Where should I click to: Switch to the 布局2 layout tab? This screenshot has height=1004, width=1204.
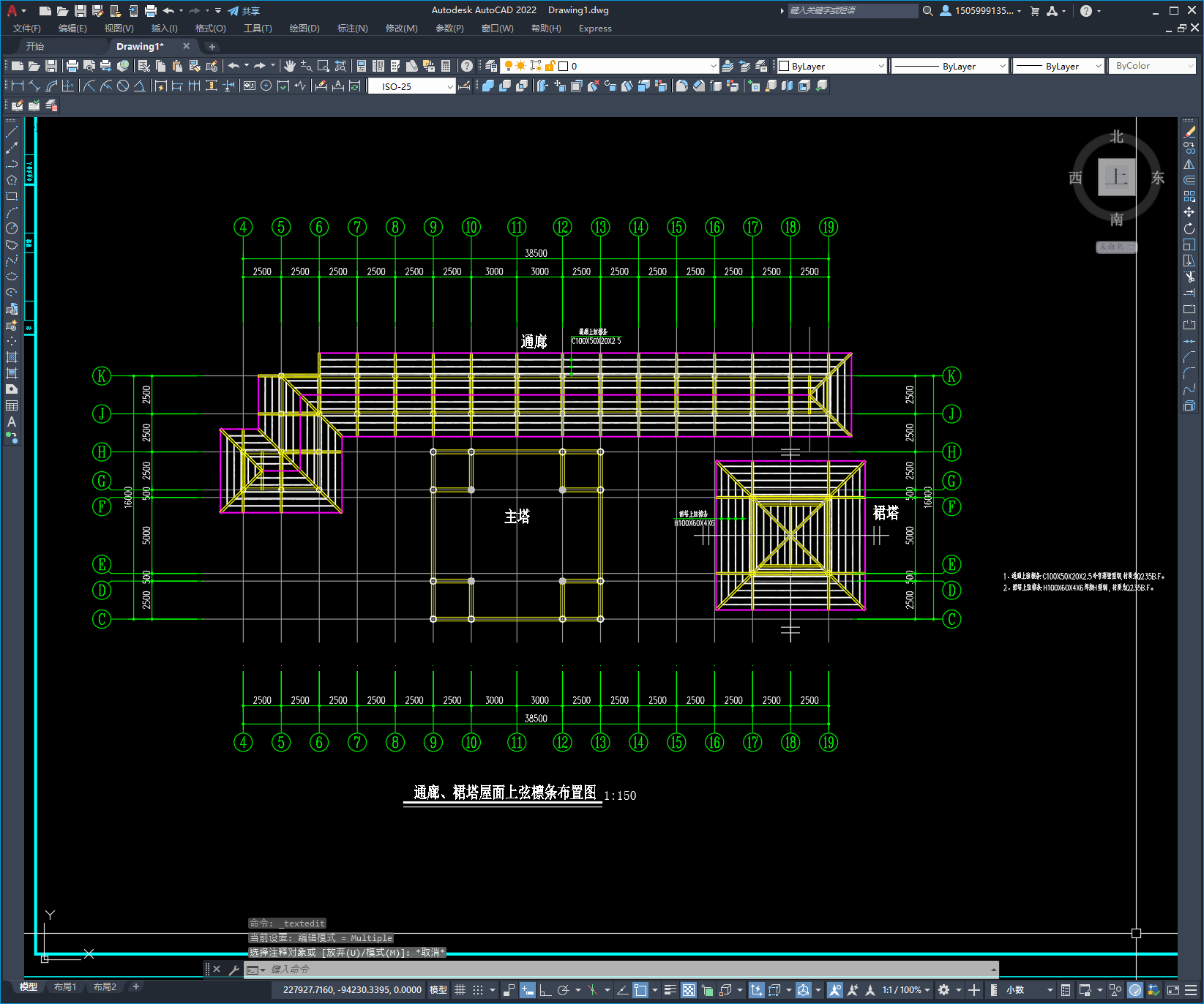point(105,986)
